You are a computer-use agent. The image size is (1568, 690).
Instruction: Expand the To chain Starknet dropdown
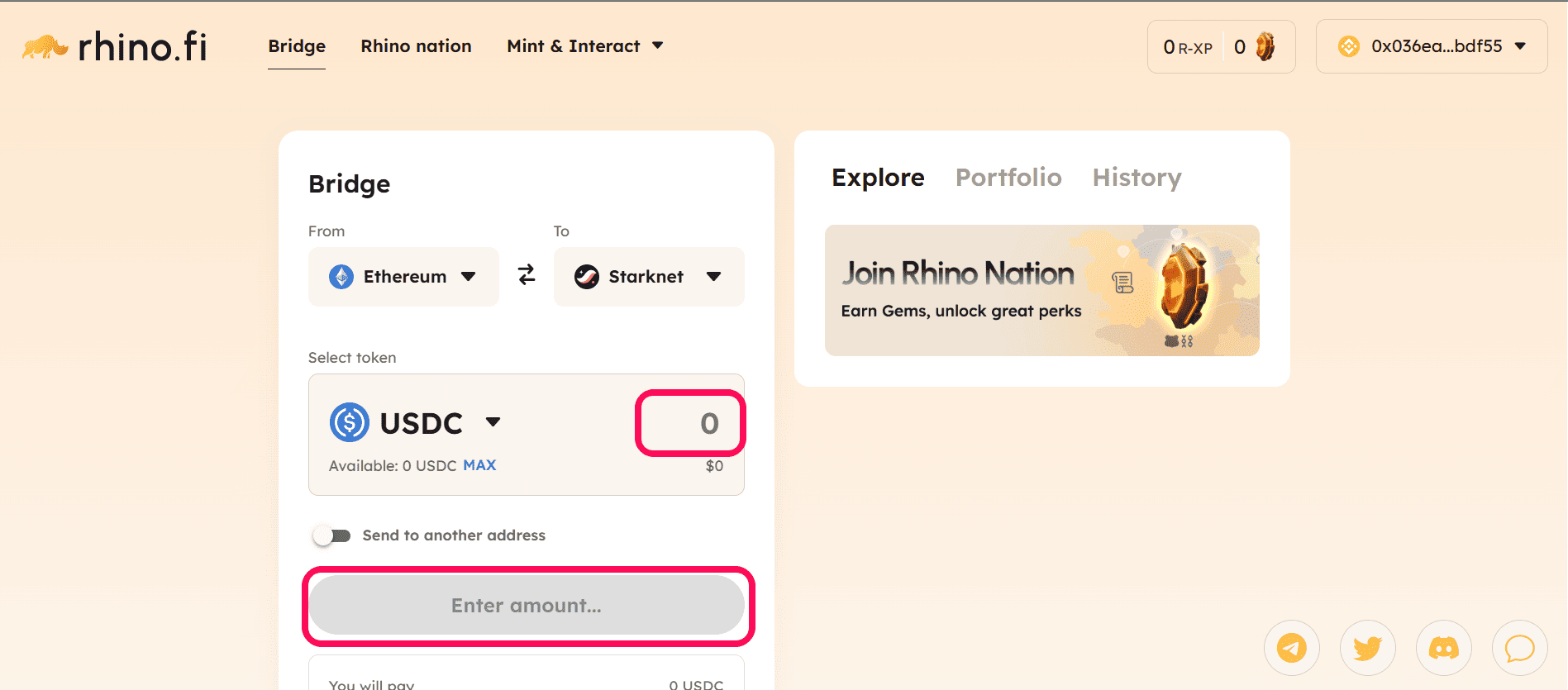[x=649, y=277]
